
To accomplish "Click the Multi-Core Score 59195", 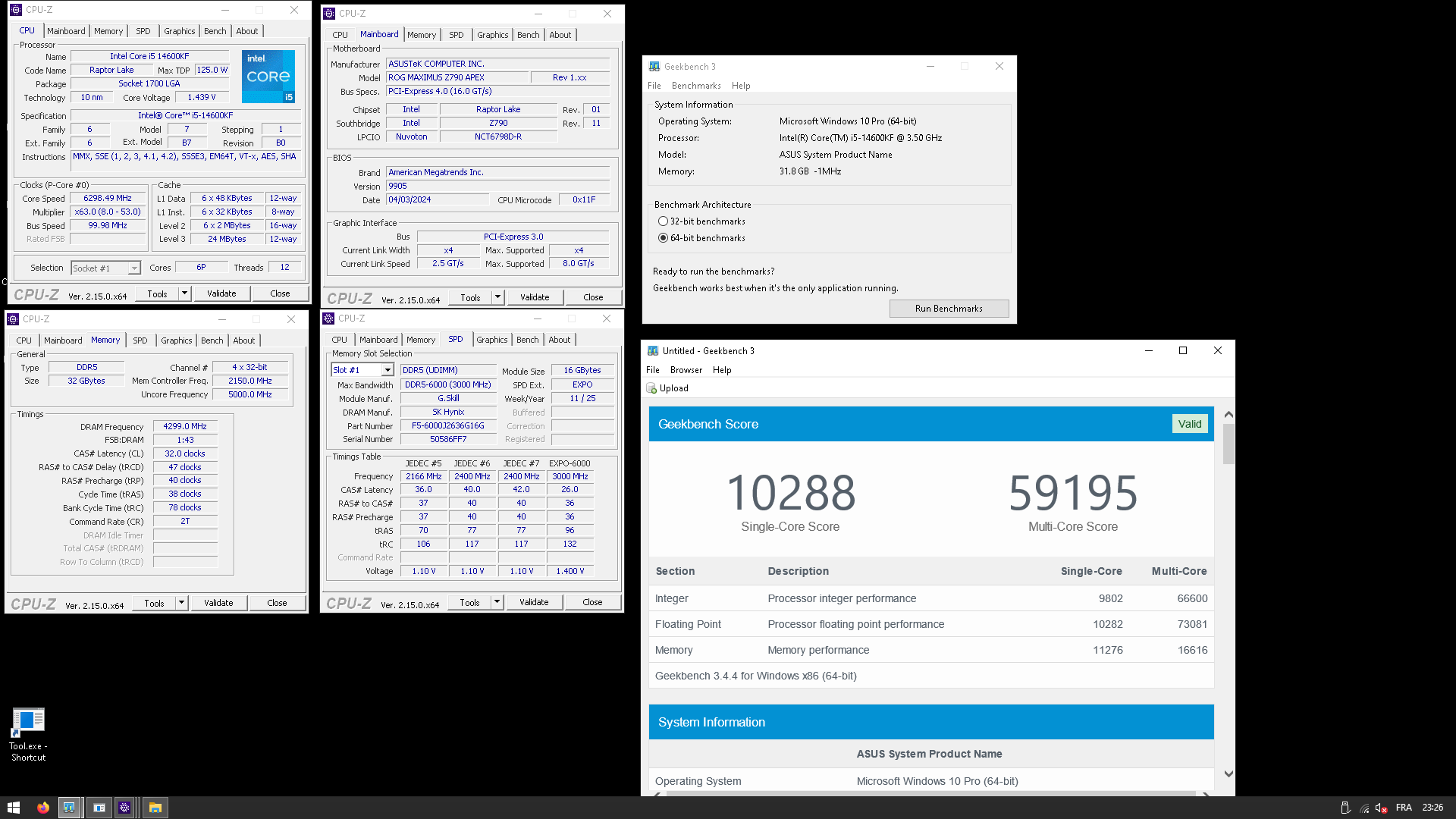I will tap(1073, 493).
